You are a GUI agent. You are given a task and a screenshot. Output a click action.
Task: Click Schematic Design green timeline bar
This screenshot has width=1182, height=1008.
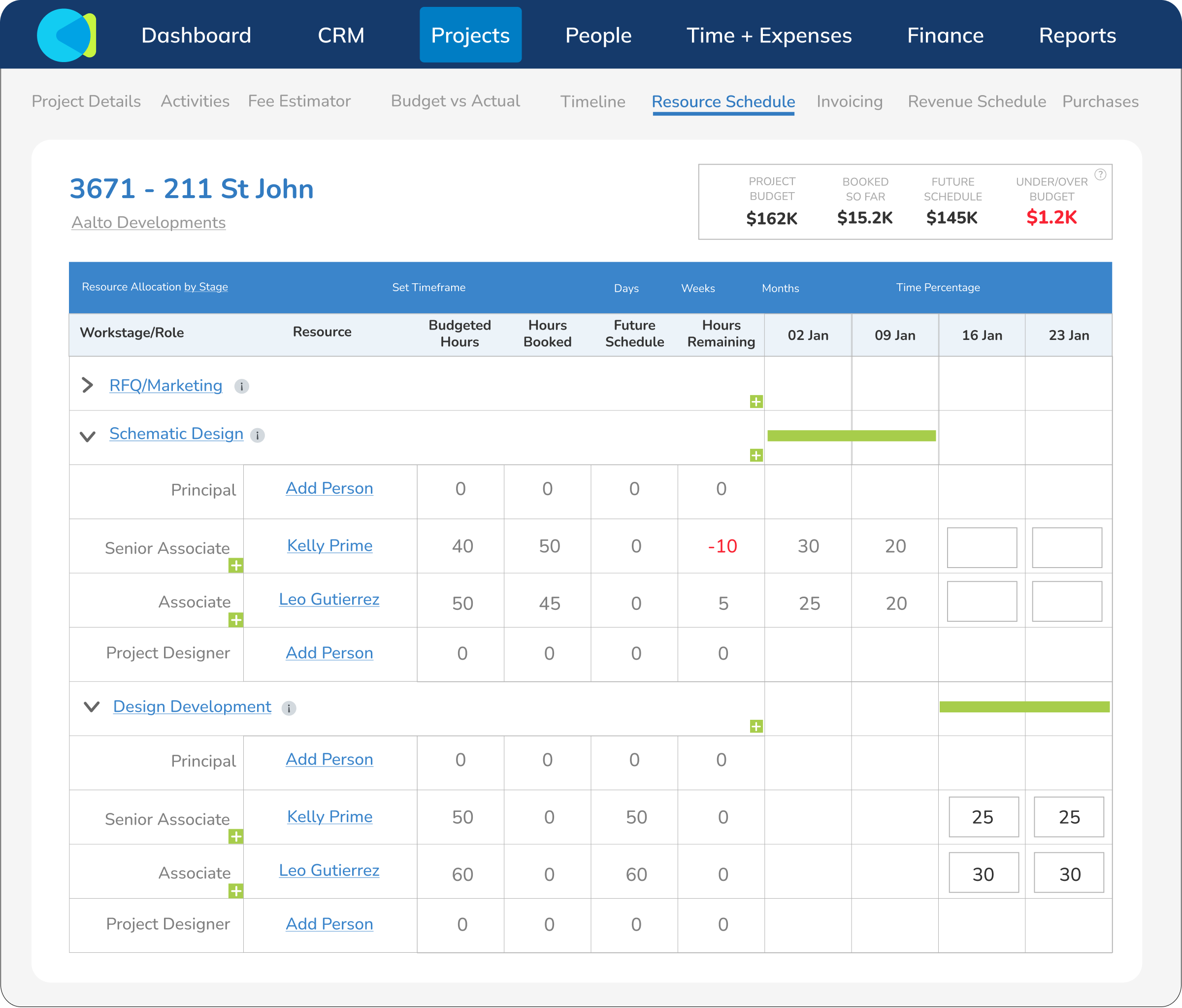pyautogui.click(x=851, y=436)
